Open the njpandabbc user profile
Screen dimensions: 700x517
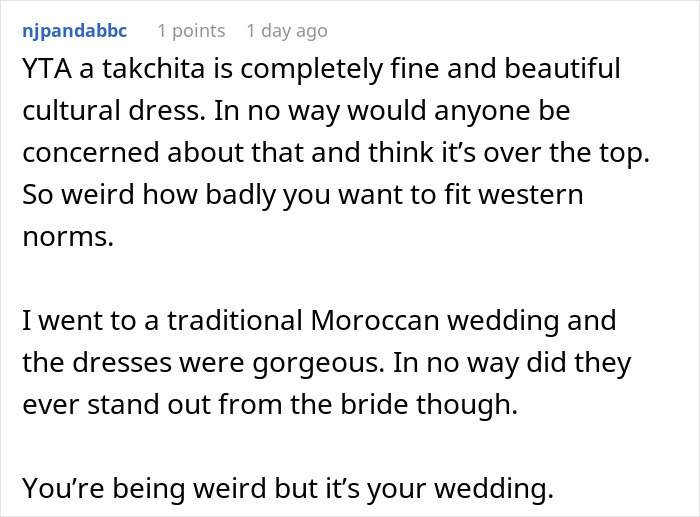point(74,31)
